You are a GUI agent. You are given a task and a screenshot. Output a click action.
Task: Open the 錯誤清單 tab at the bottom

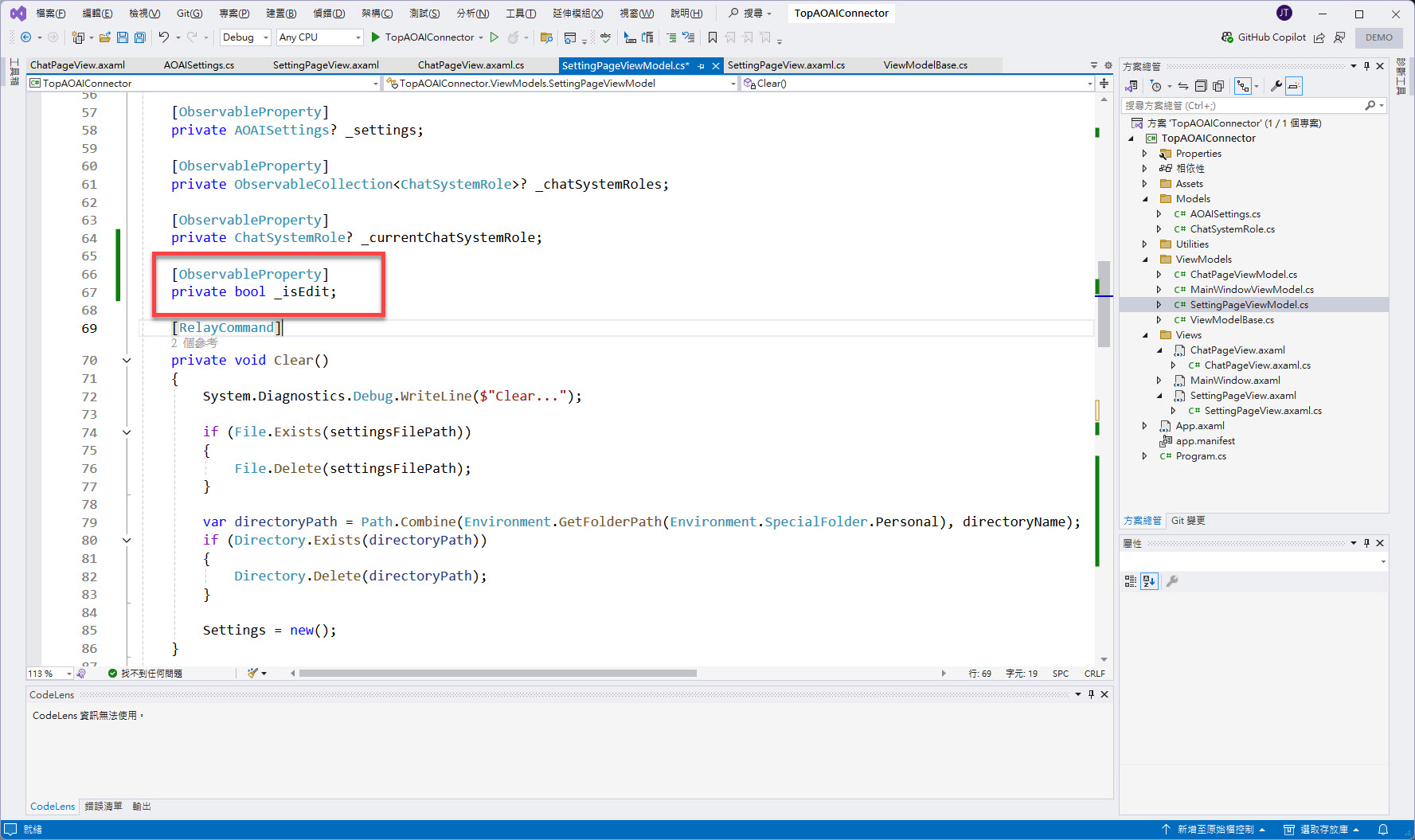click(104, 807)
